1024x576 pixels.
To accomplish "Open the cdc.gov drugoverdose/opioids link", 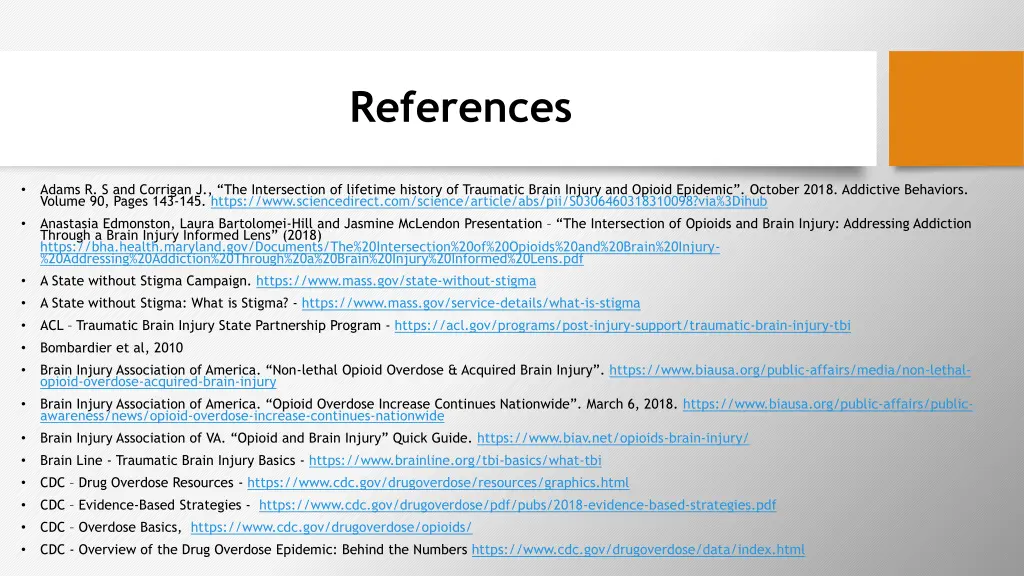I will click(331, 527).
